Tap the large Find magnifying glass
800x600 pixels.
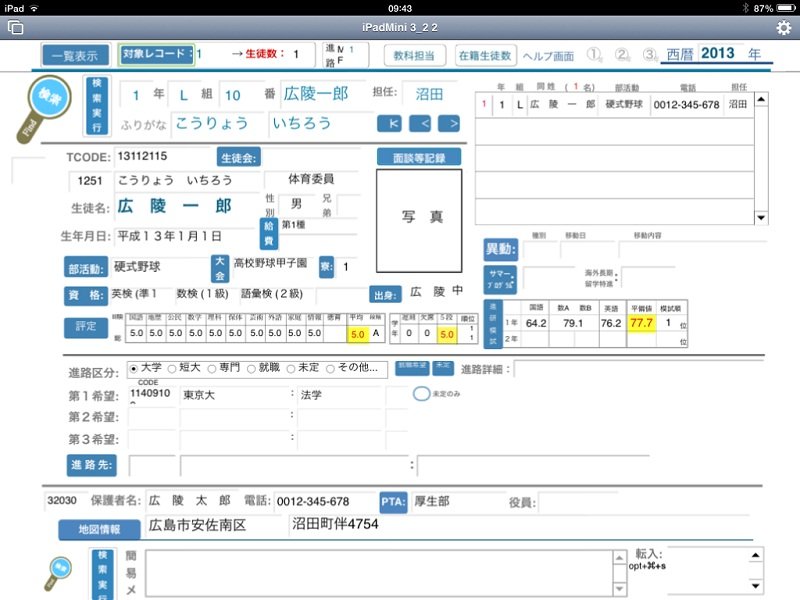(x=44, y=108)
